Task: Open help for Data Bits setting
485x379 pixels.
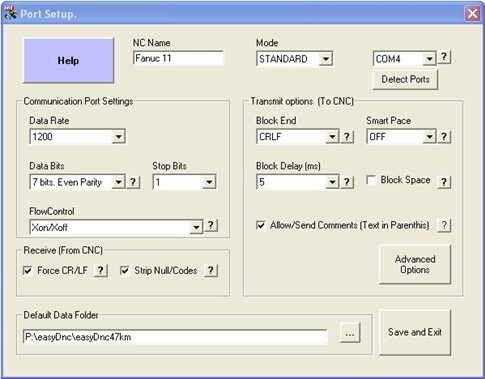Action: (133, 182)
